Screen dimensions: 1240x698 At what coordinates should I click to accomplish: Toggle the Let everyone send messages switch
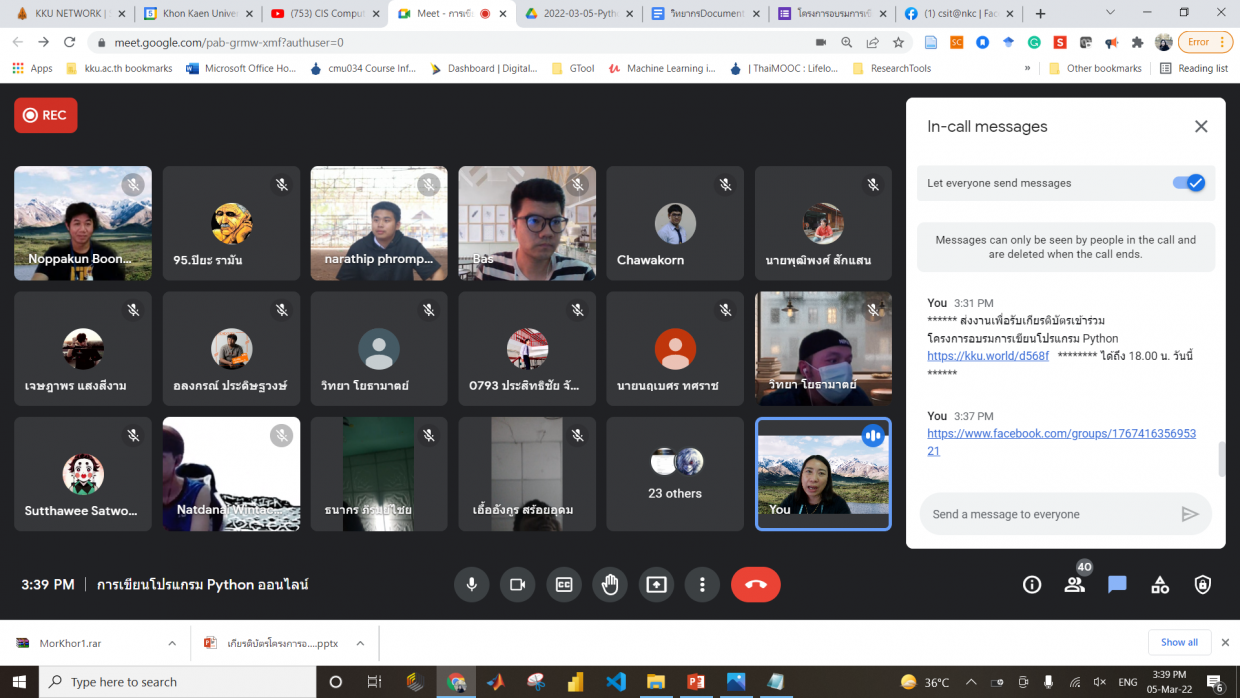pos(1189,183)
